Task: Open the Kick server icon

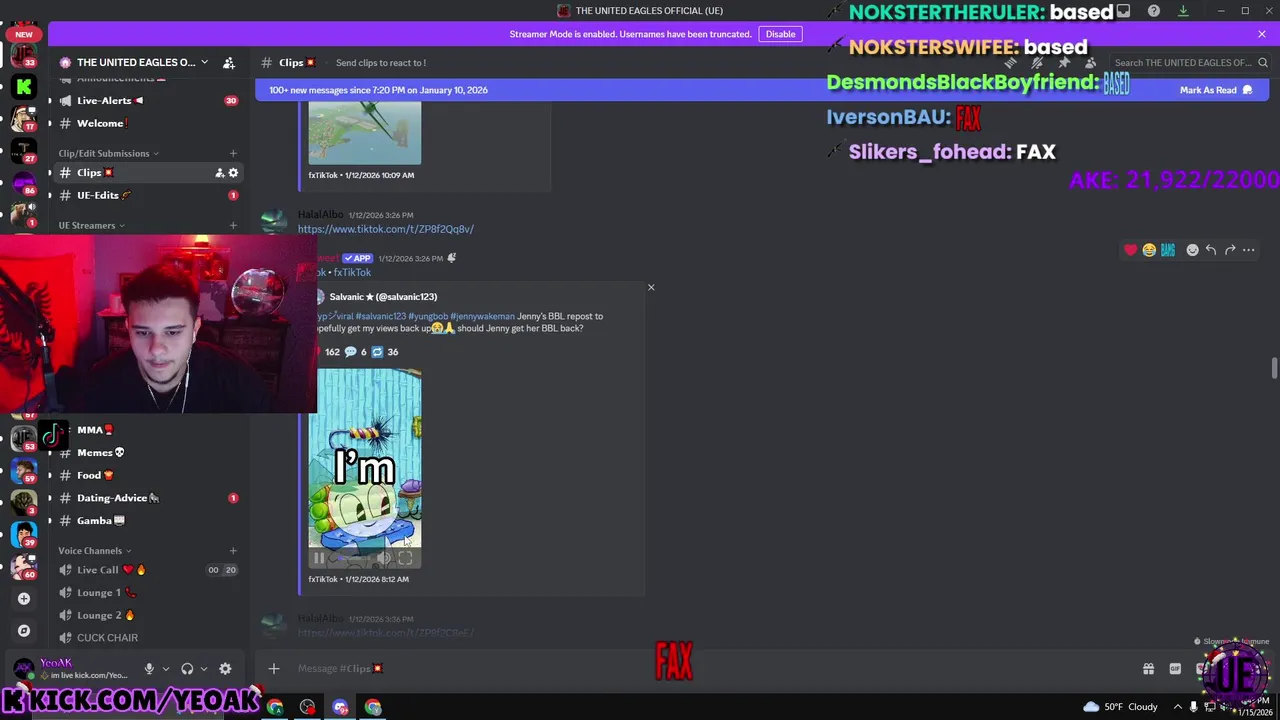Action: point(24,87)
